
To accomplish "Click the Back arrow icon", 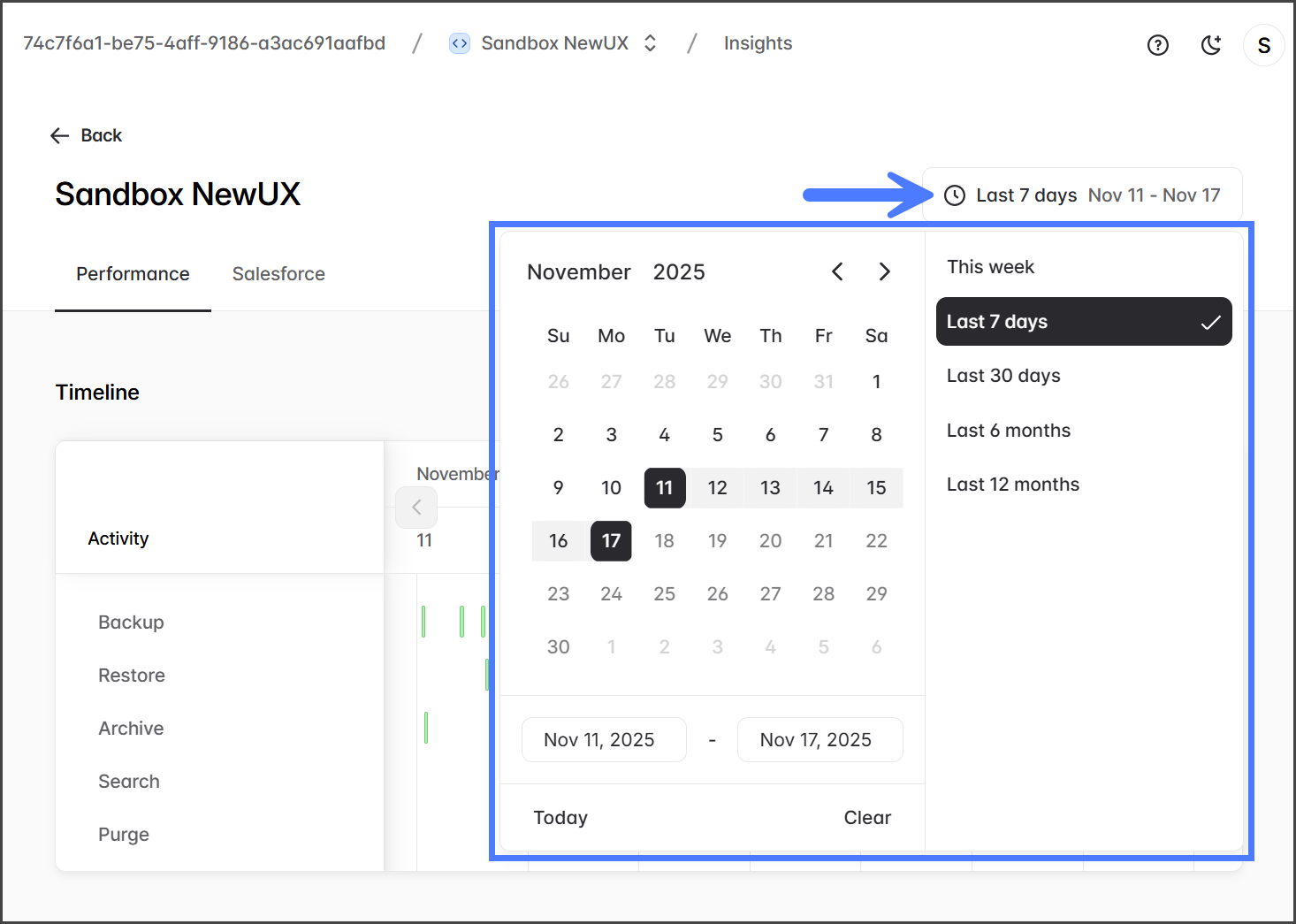I will pos(60,135).
